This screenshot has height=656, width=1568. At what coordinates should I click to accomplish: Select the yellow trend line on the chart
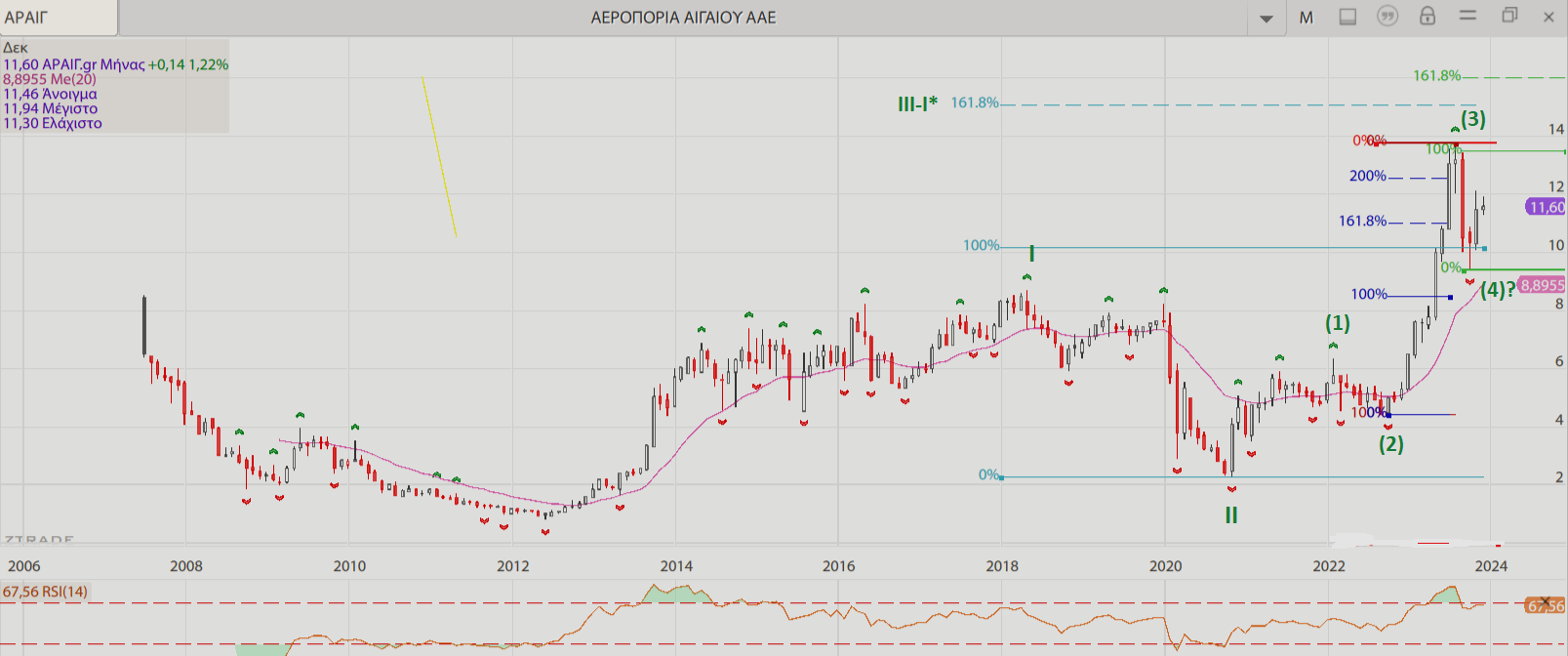point(439,156)
